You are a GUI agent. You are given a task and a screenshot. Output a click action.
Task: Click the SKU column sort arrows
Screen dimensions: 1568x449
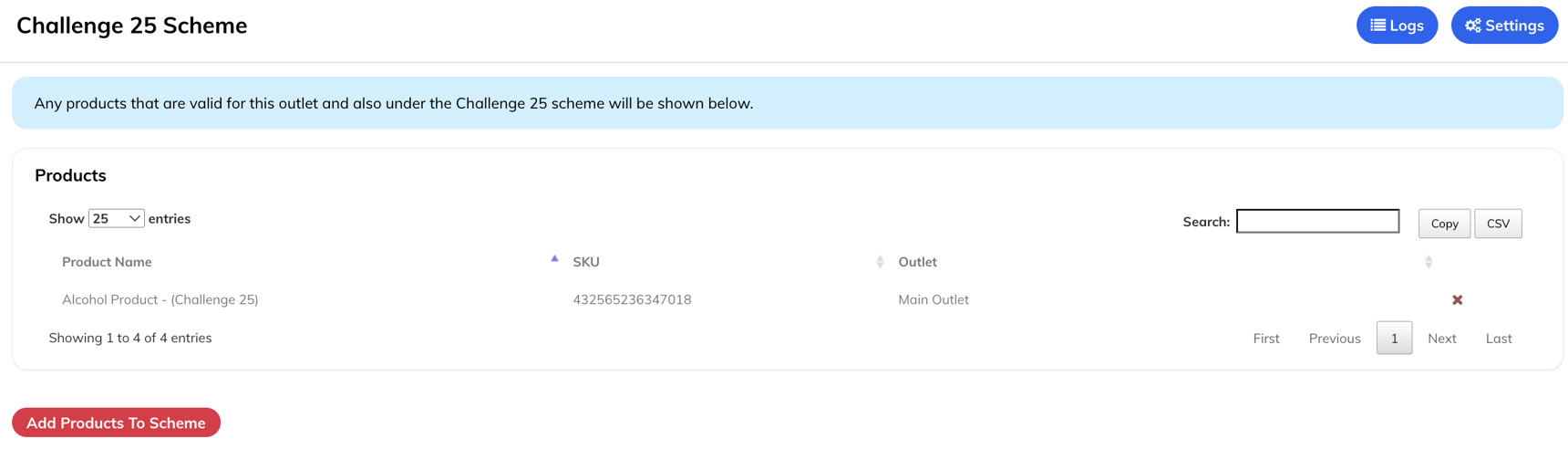tap(880, 262)
